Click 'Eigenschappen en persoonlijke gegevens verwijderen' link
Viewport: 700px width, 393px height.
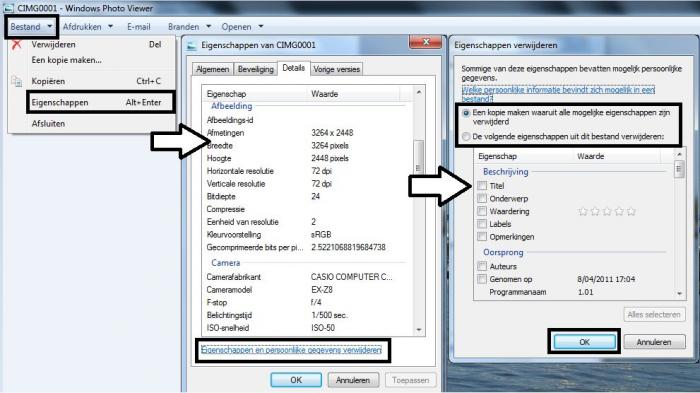click(x=291, y=350)
